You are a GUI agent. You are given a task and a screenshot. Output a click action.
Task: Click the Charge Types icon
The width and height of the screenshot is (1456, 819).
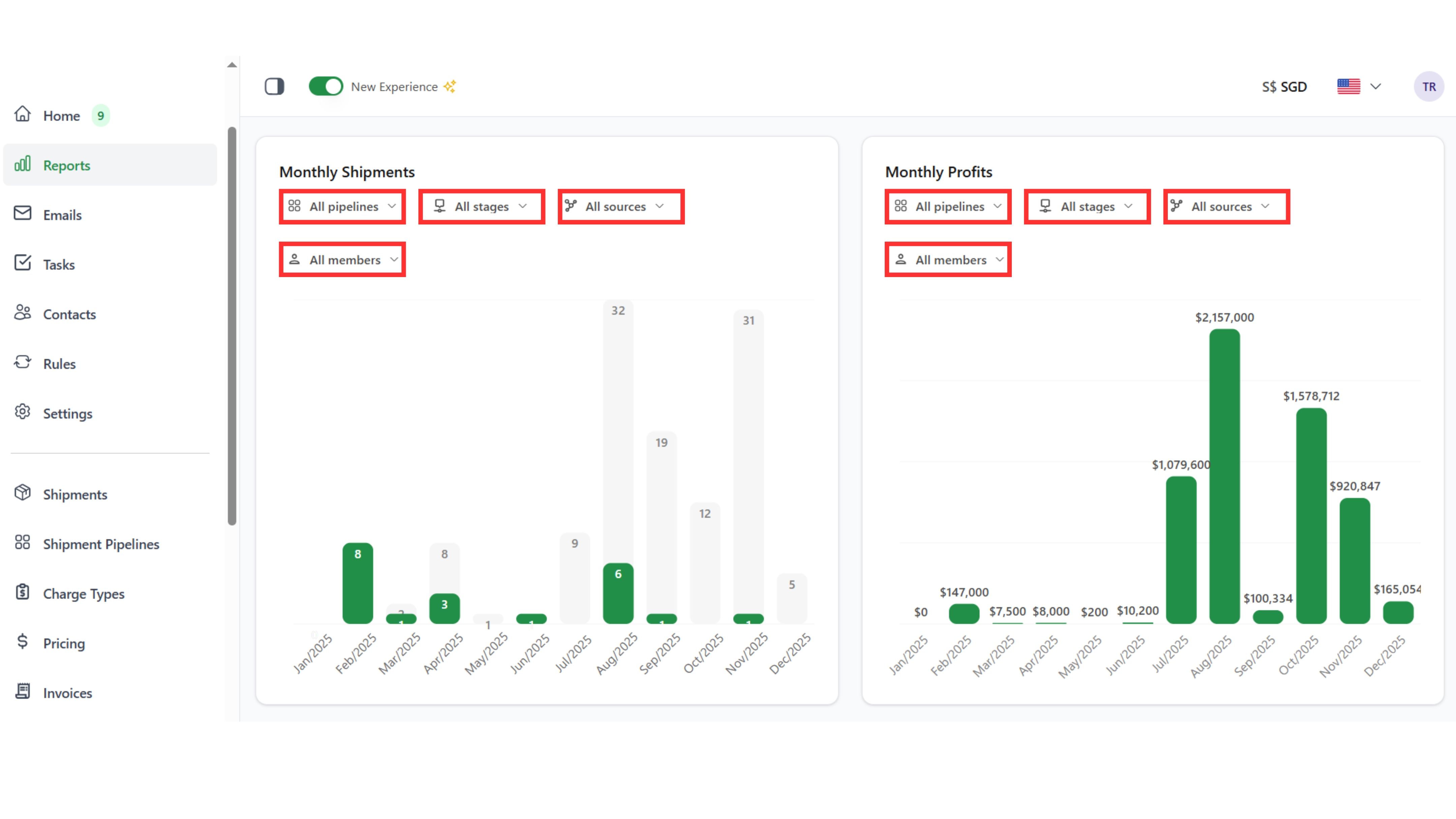coord(22,593)
